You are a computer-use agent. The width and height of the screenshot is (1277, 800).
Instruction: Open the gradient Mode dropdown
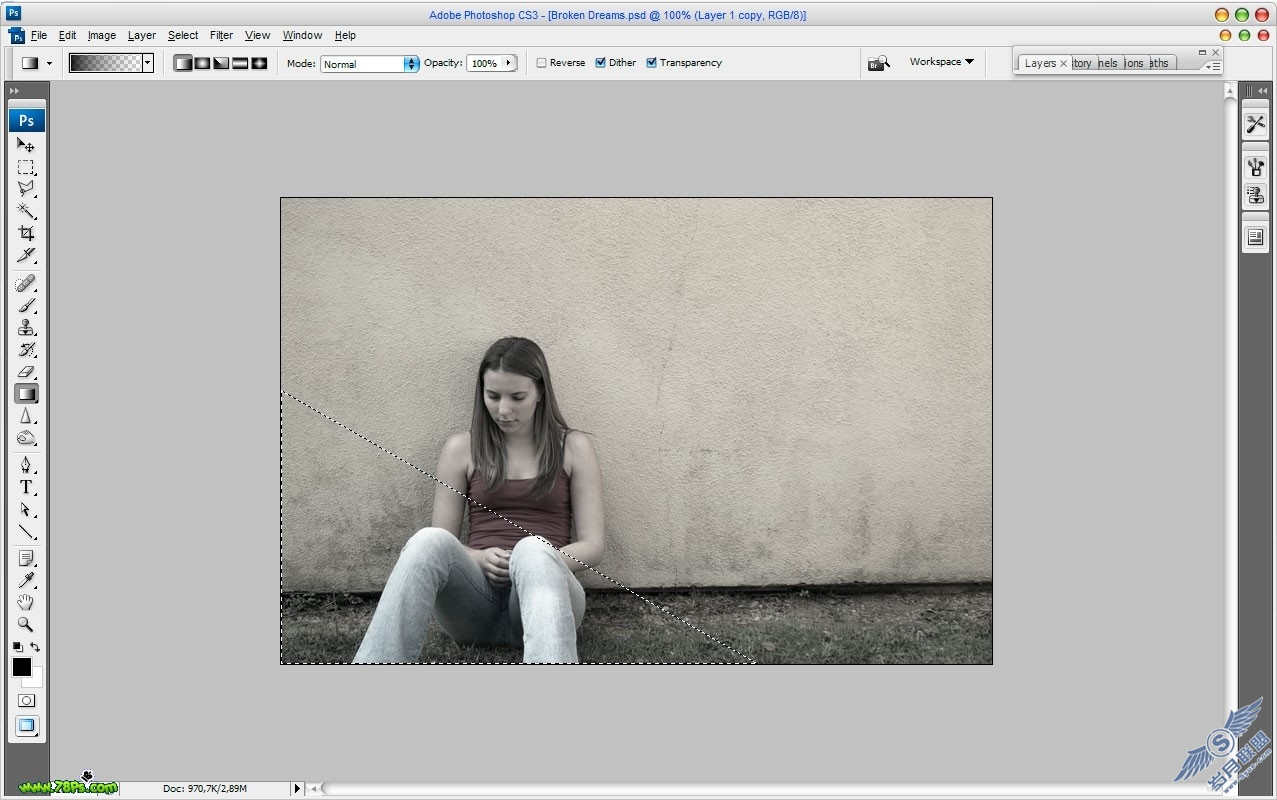[x=370, y=64]
